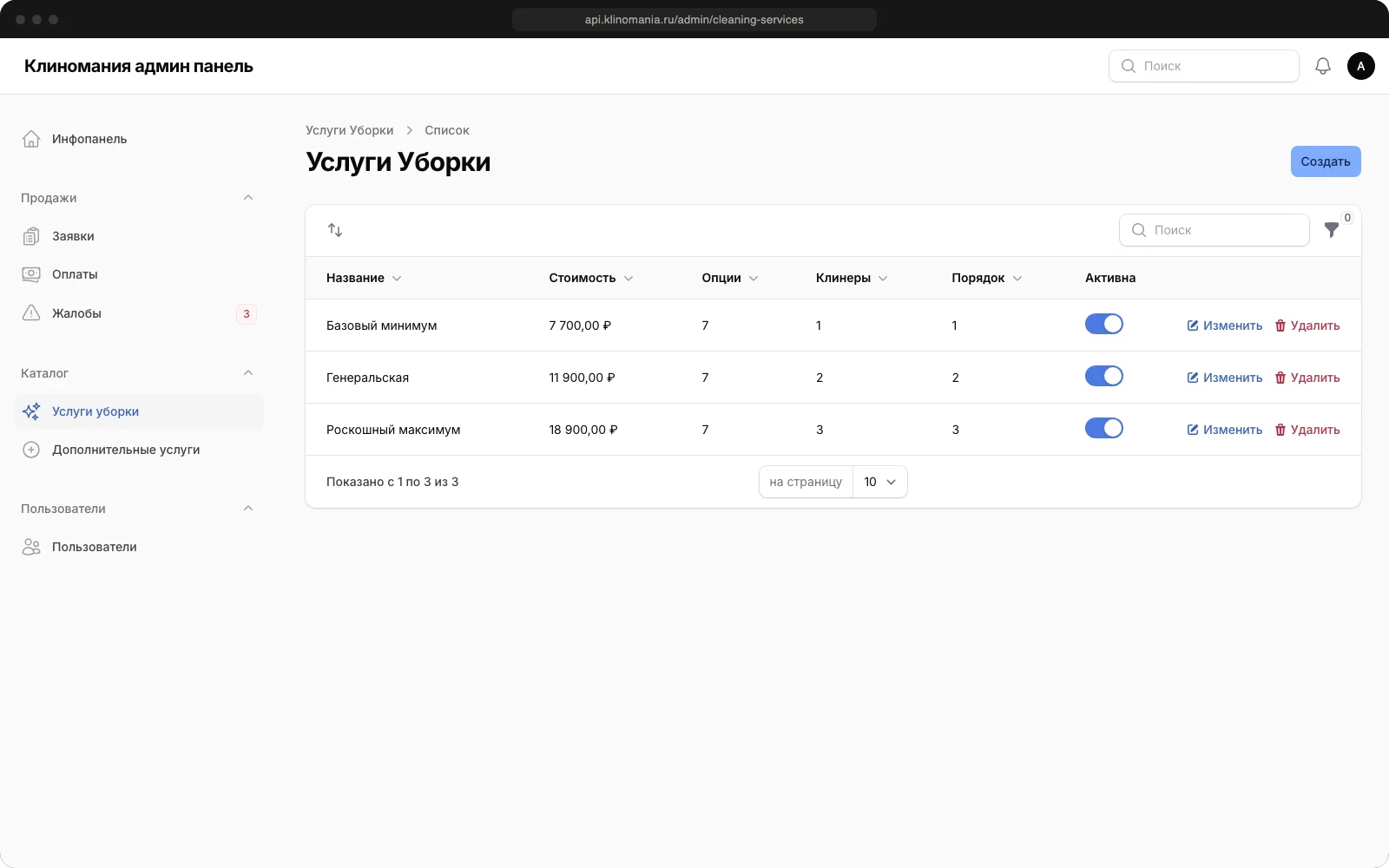Click Заявки clipboard icon in sidebar

point(31,236)
